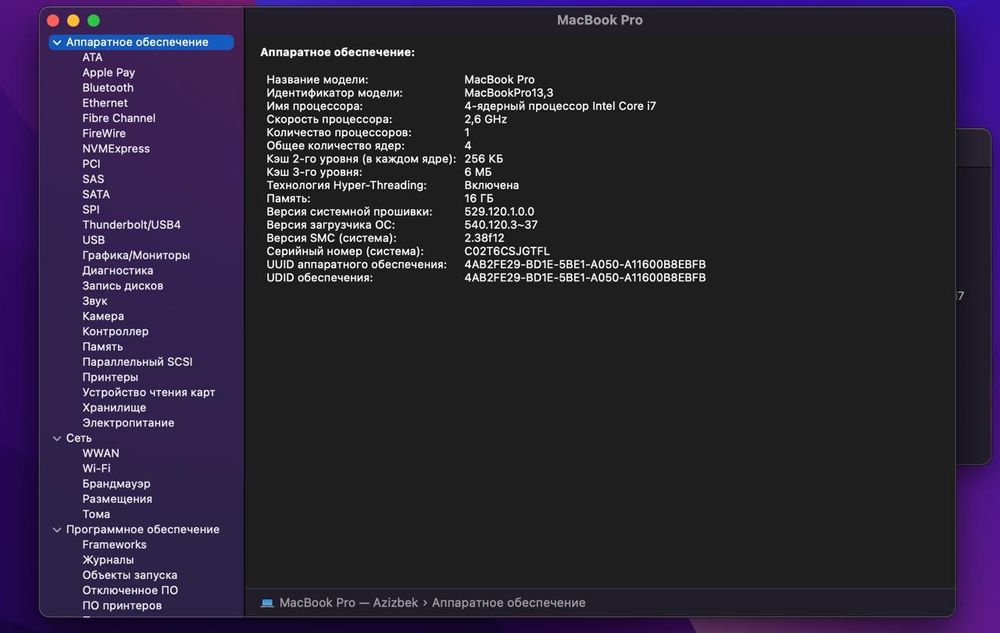Screen dimensions: 1000x633
Task: Click the green full-screen window button
Action: [94, 20]
